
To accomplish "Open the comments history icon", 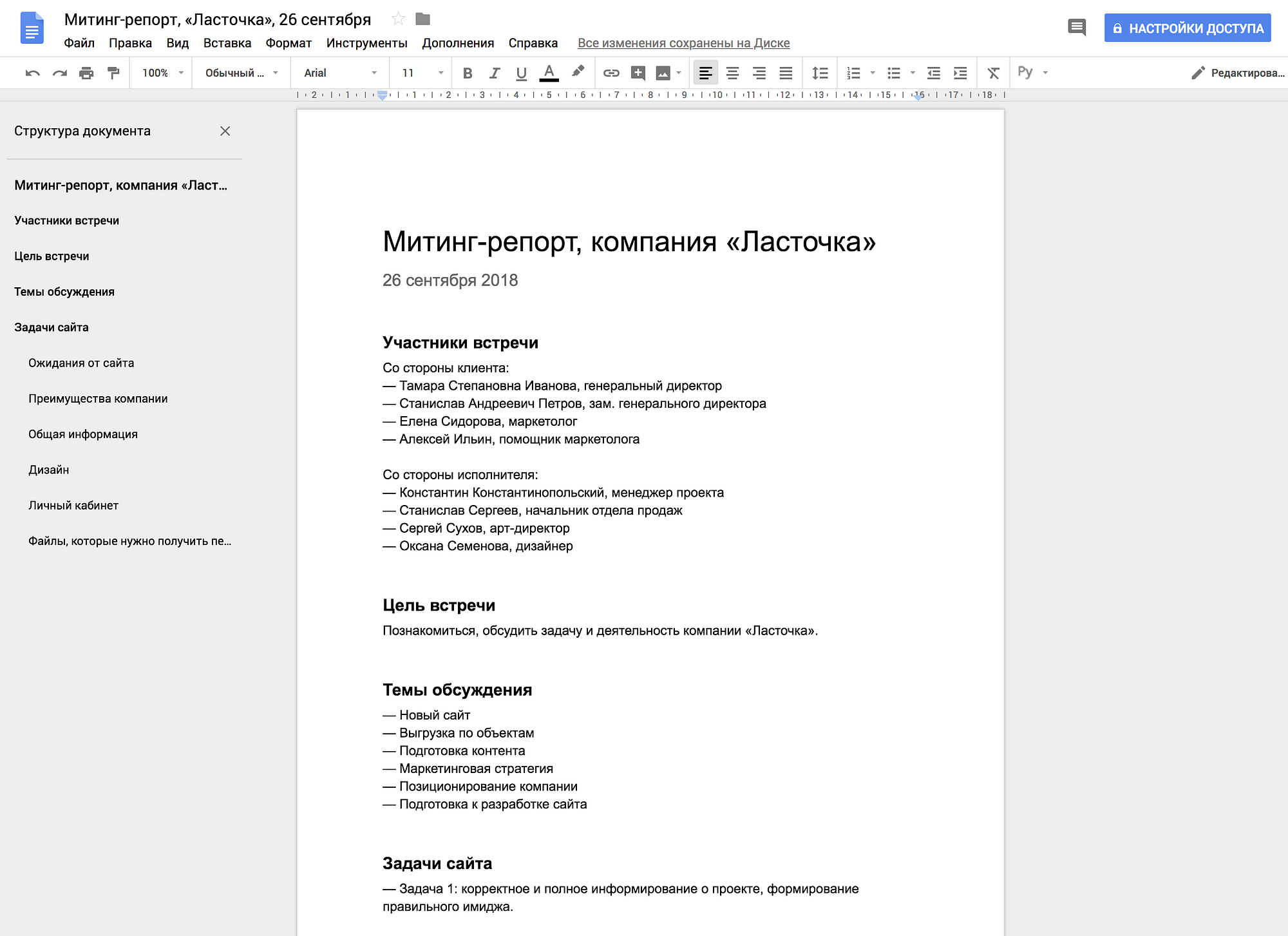I will (1077, 28).
